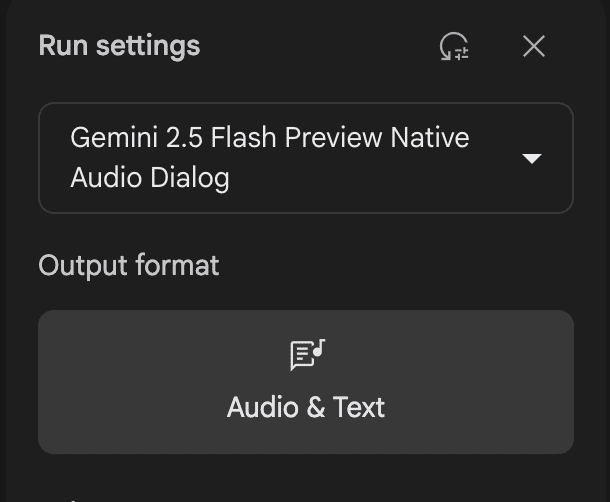Image resolution: width=610 pixels, height=502 pixels.
Task: Click the white triangle in the model field
Action: [532, 159]
